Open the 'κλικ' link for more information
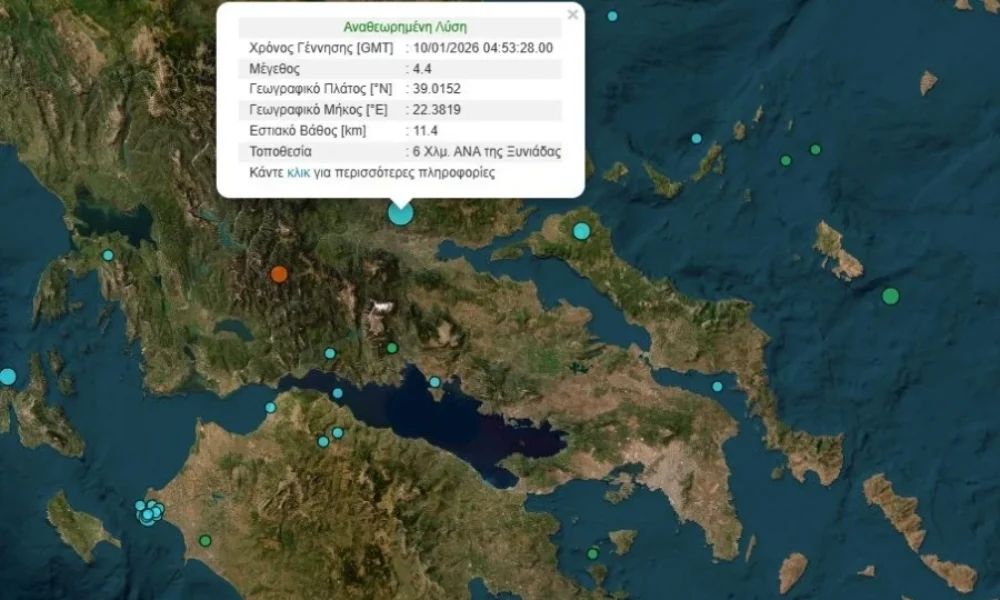This screenshot has height=600, width=1000. pos(298,172)
